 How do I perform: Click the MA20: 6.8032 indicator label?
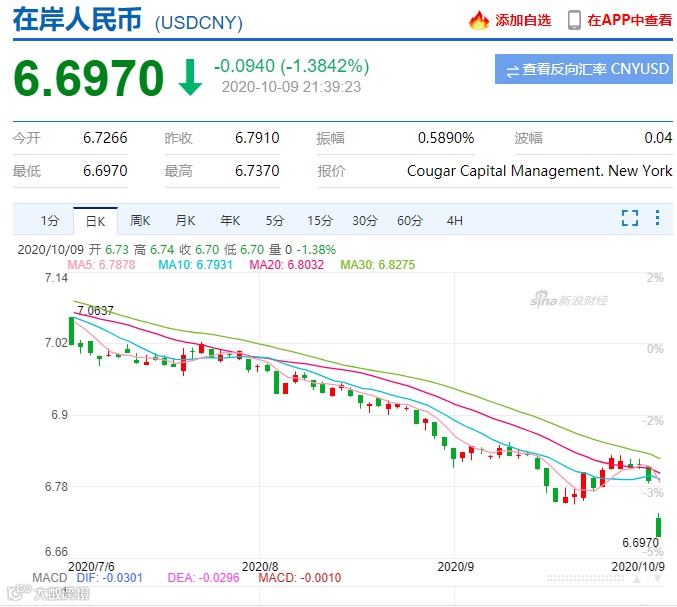click(287, 265)
